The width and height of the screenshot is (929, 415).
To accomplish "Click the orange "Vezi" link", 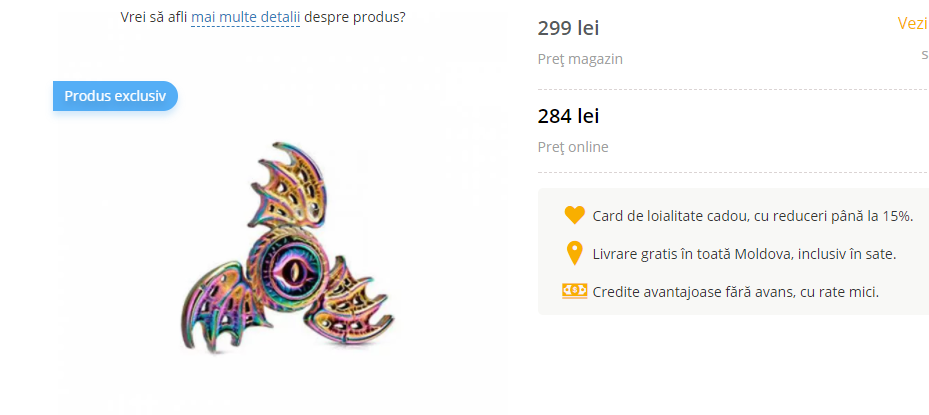I will click(912, 24).
